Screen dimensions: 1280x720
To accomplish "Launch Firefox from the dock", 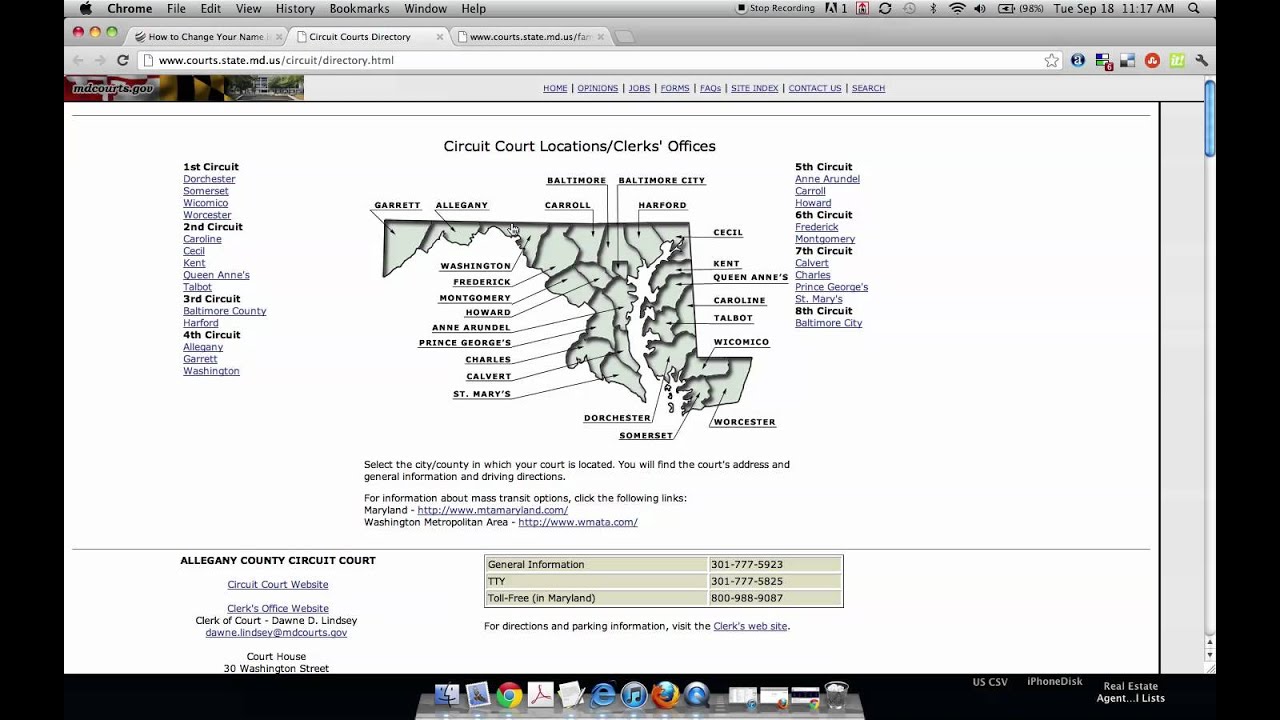I will [x=665, y=695].
